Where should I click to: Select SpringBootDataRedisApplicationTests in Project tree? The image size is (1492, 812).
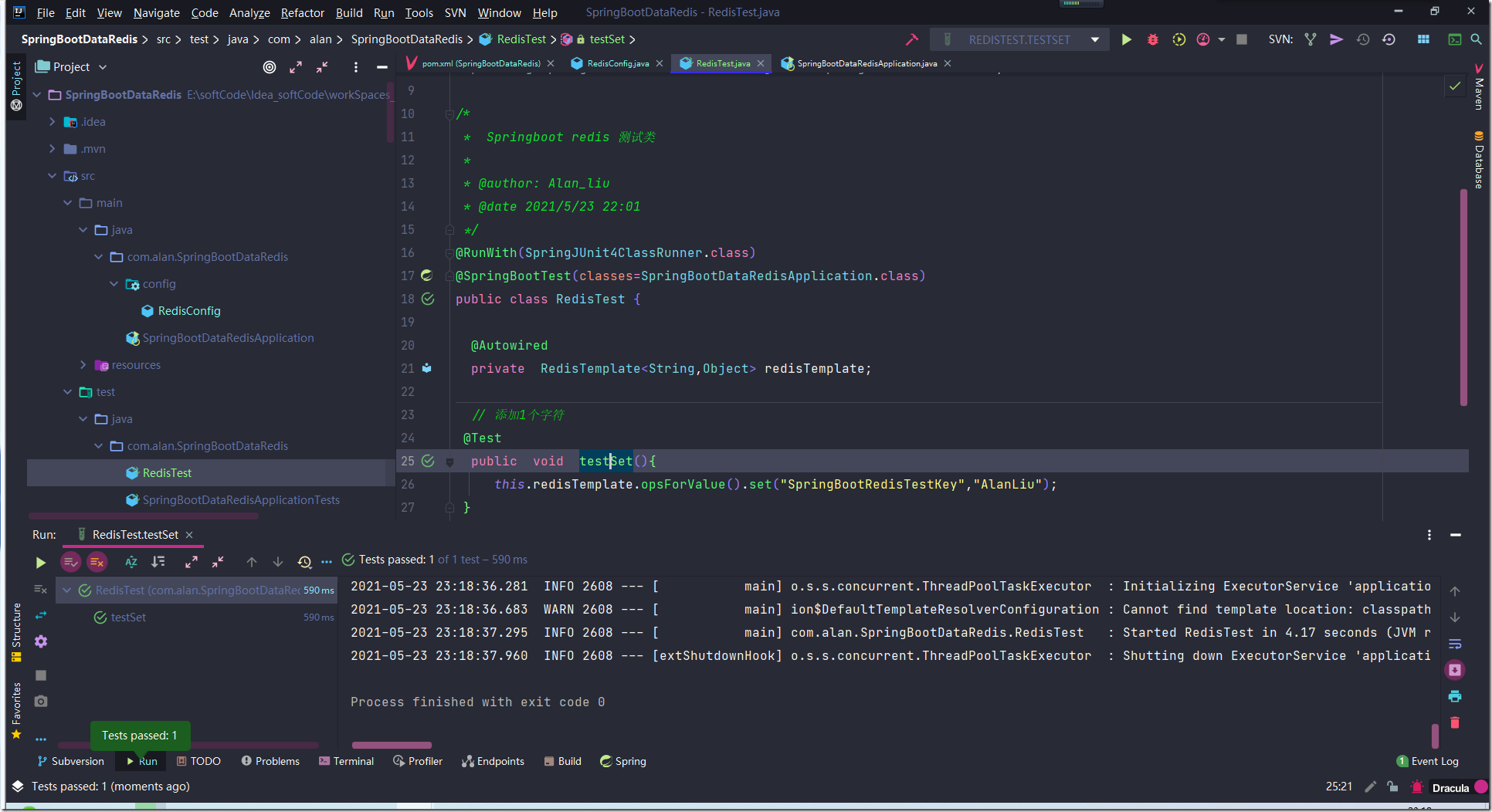(240, 500)
